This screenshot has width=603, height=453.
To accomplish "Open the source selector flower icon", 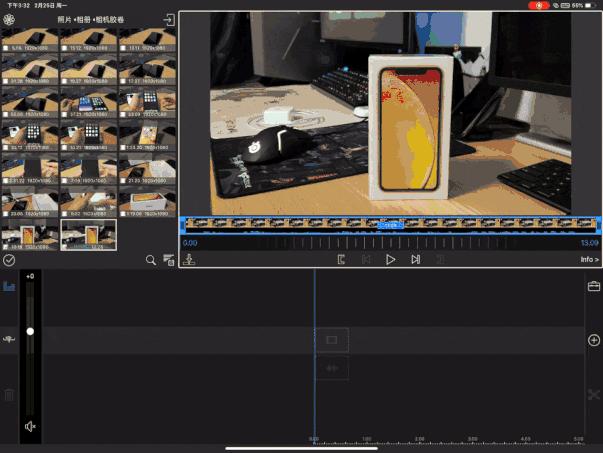I will pyautogui.click(x=9, y=20).
